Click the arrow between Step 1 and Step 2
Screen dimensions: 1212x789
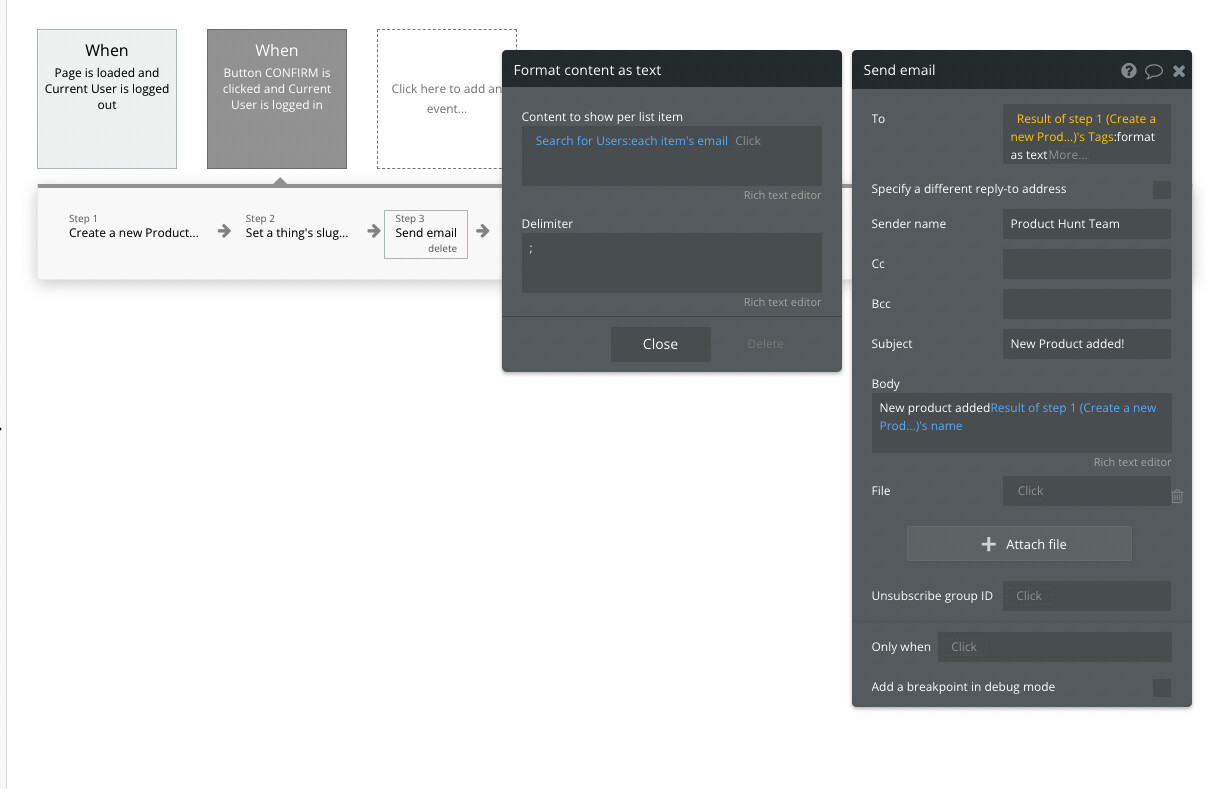click(222, 229)
